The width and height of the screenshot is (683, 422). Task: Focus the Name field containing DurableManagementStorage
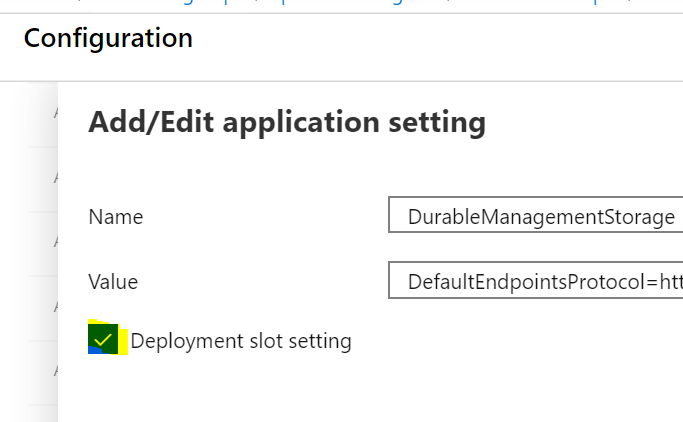535,216
